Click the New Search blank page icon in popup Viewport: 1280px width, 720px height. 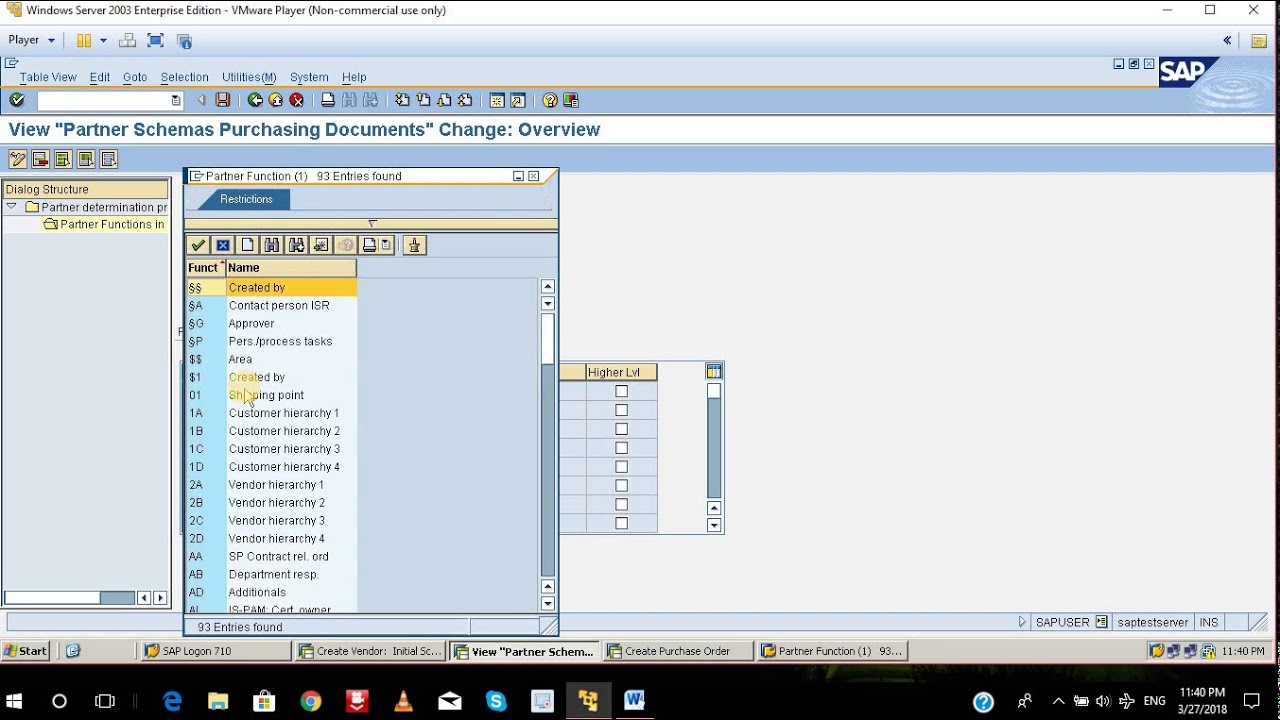(247, 245)
